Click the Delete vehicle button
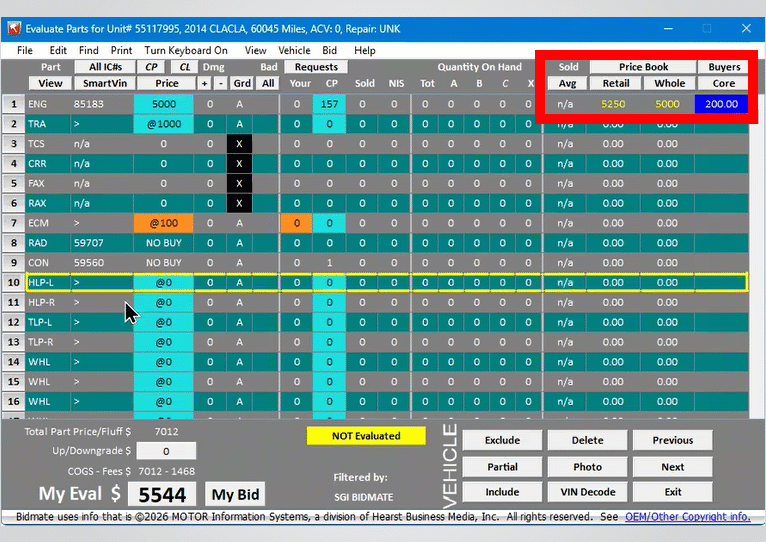The width and height of the screenshot is (766, 542). pyautogui.click(x=587, y=440)
